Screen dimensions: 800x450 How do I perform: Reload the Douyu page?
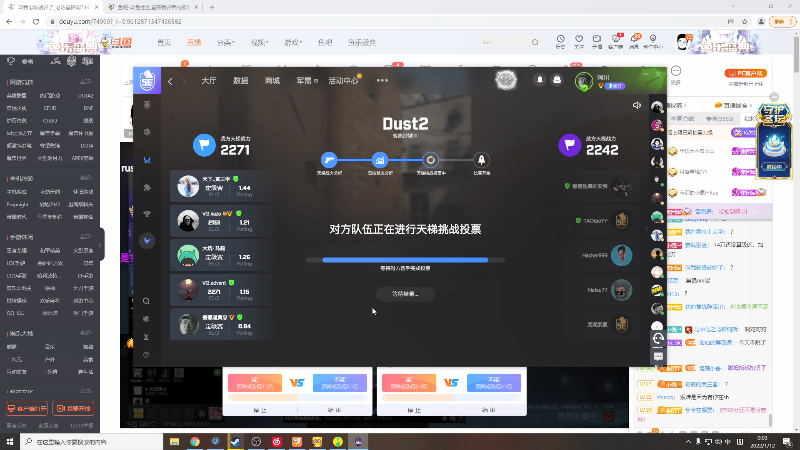click(x=36, y=21)
